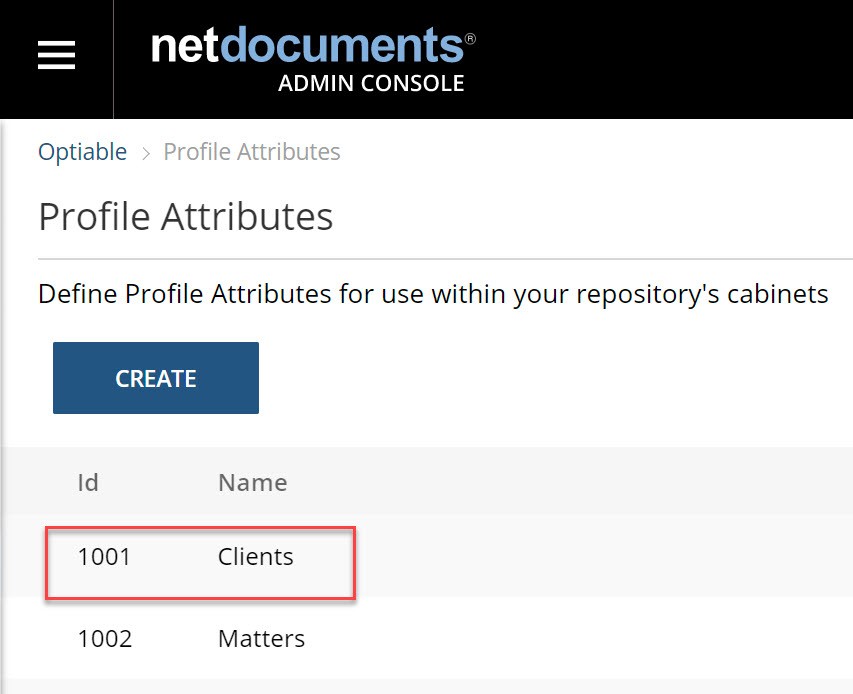Select attribute Id 1001
This screenshot has width=853, height=694.
104,556
